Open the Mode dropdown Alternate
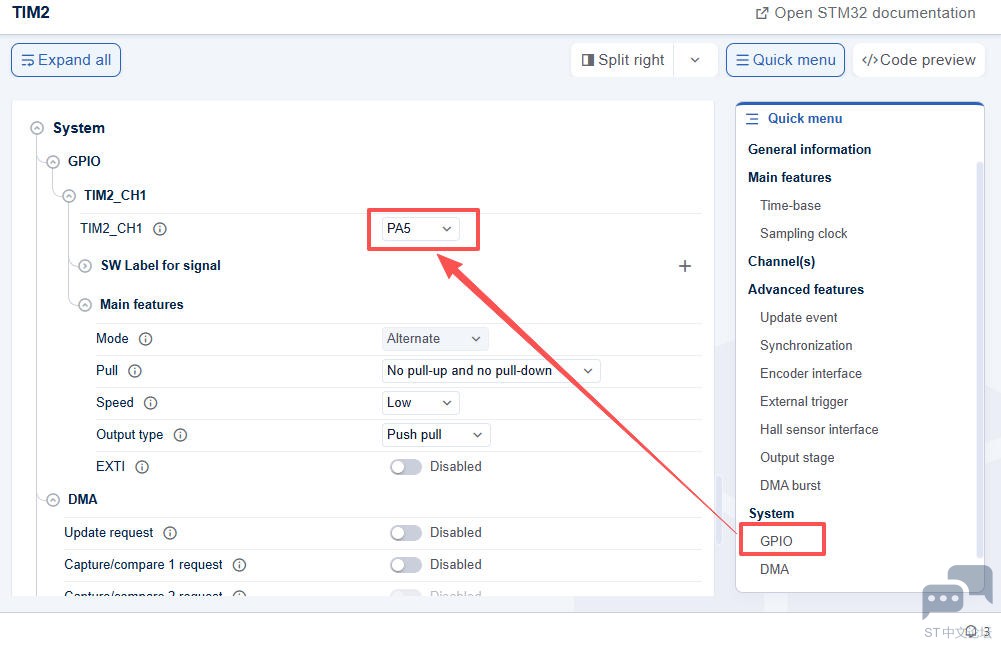This screenshot has height=648, width=1001. (435, 338)
